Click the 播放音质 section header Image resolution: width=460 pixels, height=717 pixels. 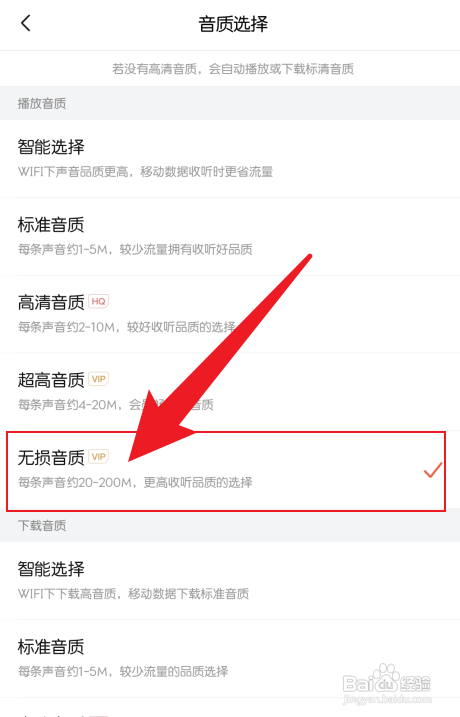42,103
